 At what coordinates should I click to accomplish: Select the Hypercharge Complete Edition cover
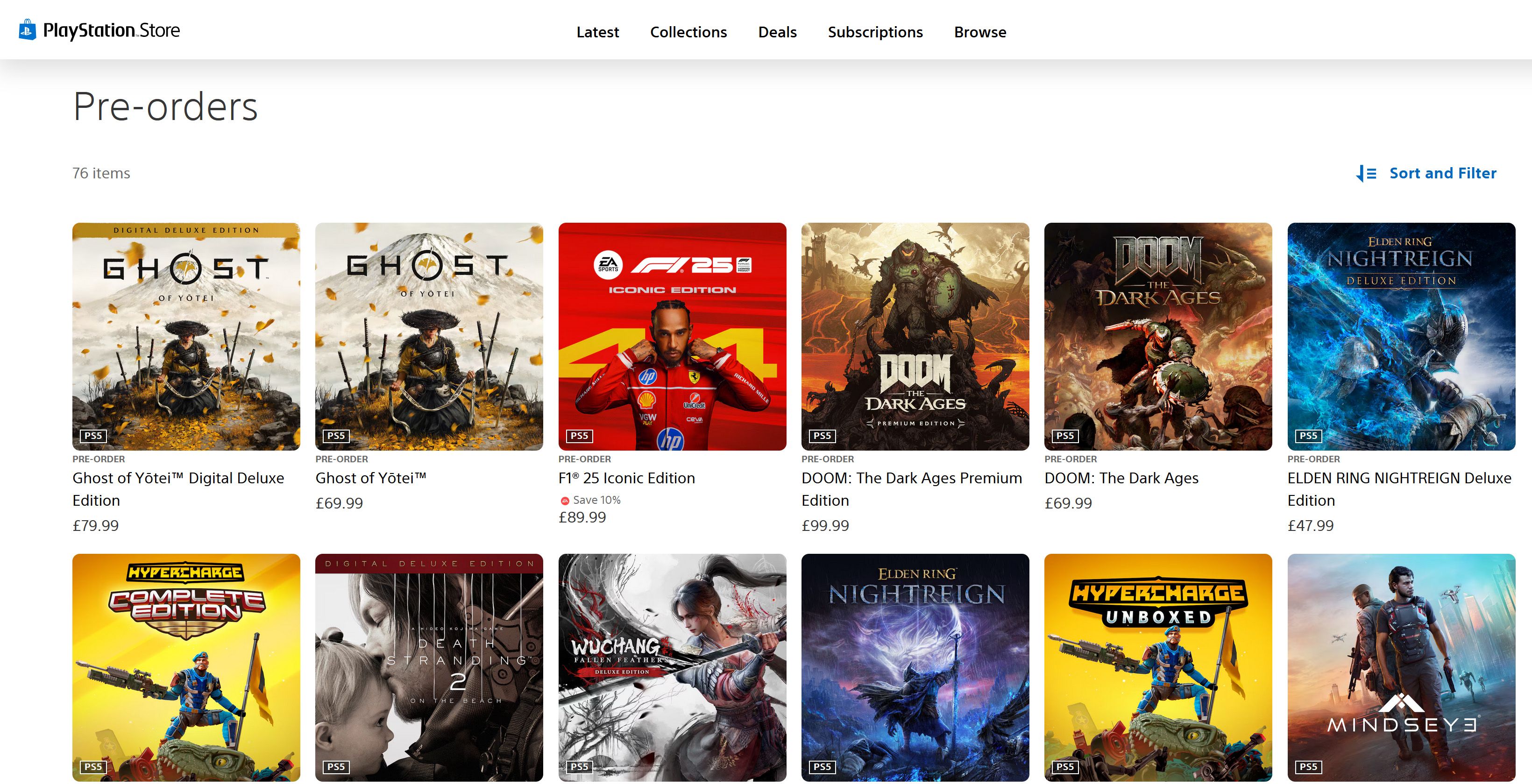(186, 668)
